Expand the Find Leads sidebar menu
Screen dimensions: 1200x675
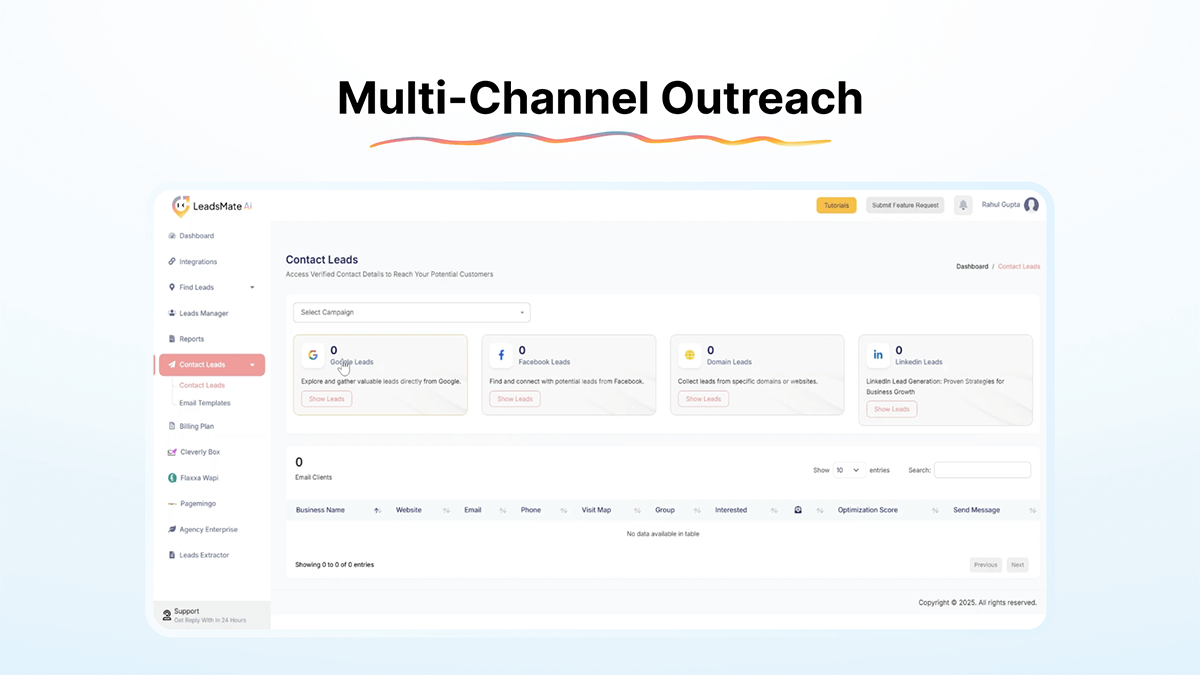coord(211,288)
